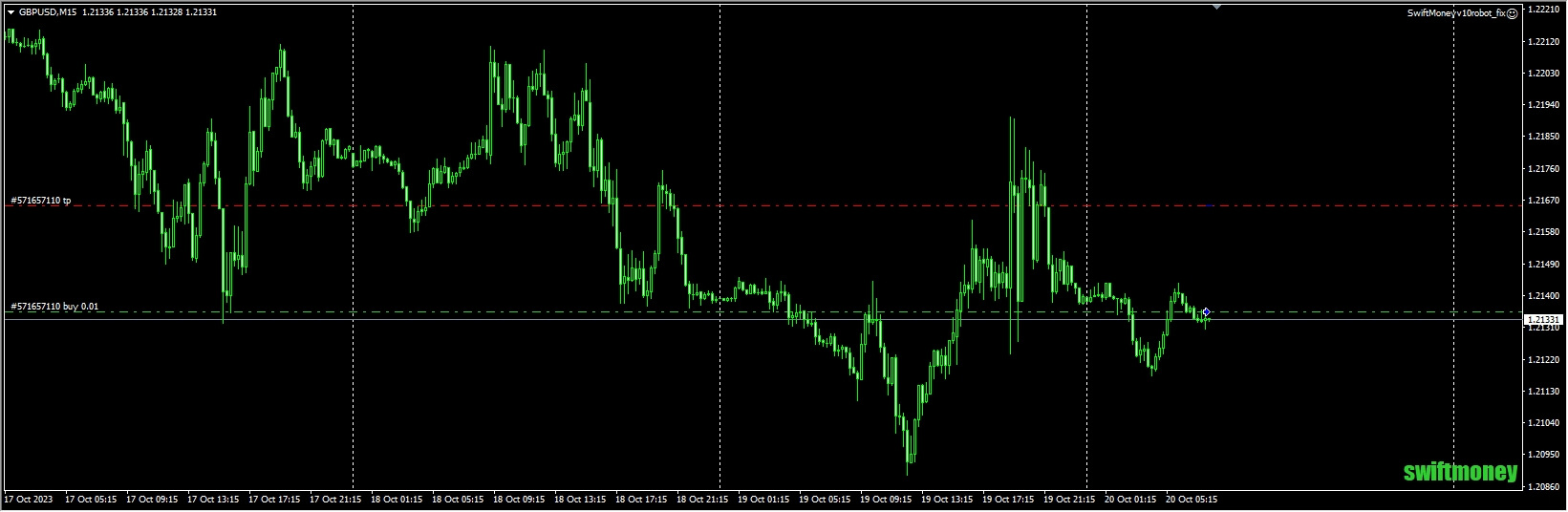Click the current price tag 1.21331
The width and height of the screenshot is (1568, 512).
tap(1544, 319)
